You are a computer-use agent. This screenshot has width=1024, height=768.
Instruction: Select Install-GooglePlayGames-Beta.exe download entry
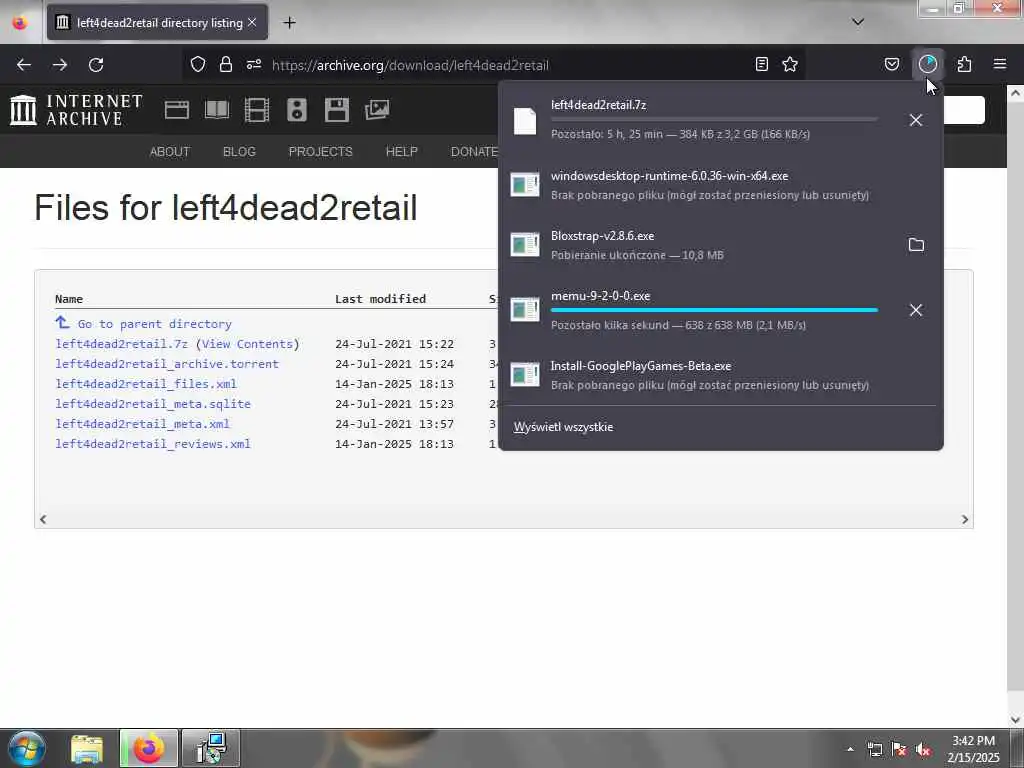click(720, 375)
